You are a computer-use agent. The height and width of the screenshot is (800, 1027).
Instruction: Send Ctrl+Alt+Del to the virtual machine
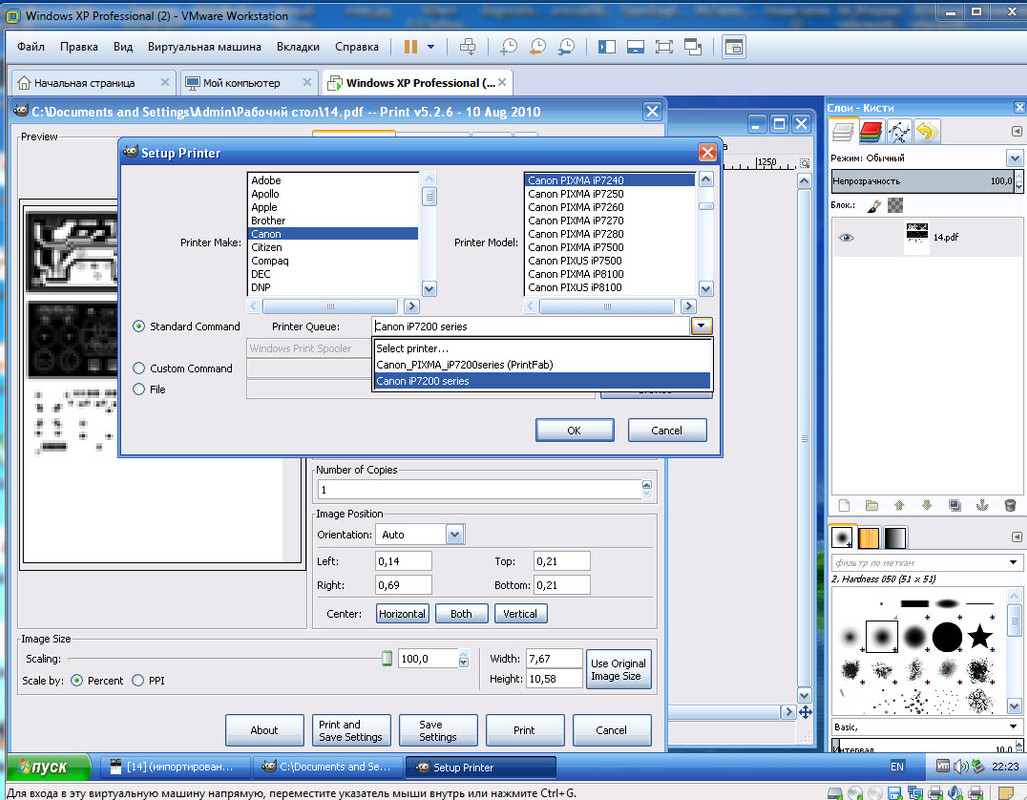coord(468,47)
